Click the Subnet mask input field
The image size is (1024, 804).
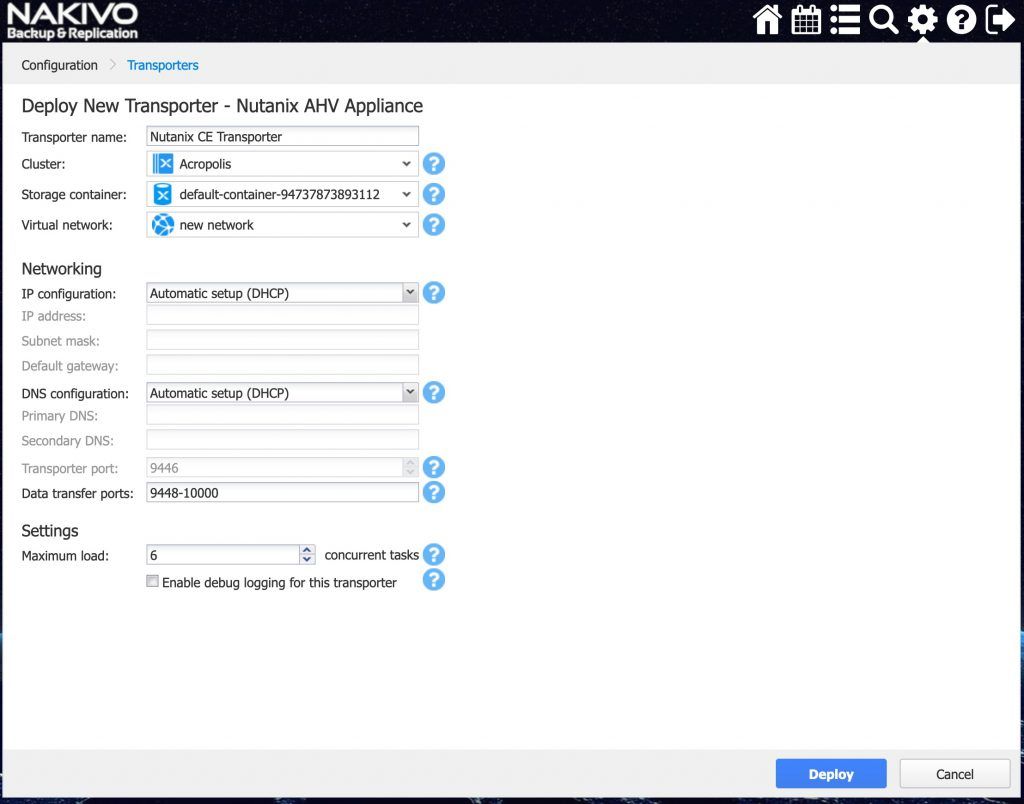[x=282, y=340]
